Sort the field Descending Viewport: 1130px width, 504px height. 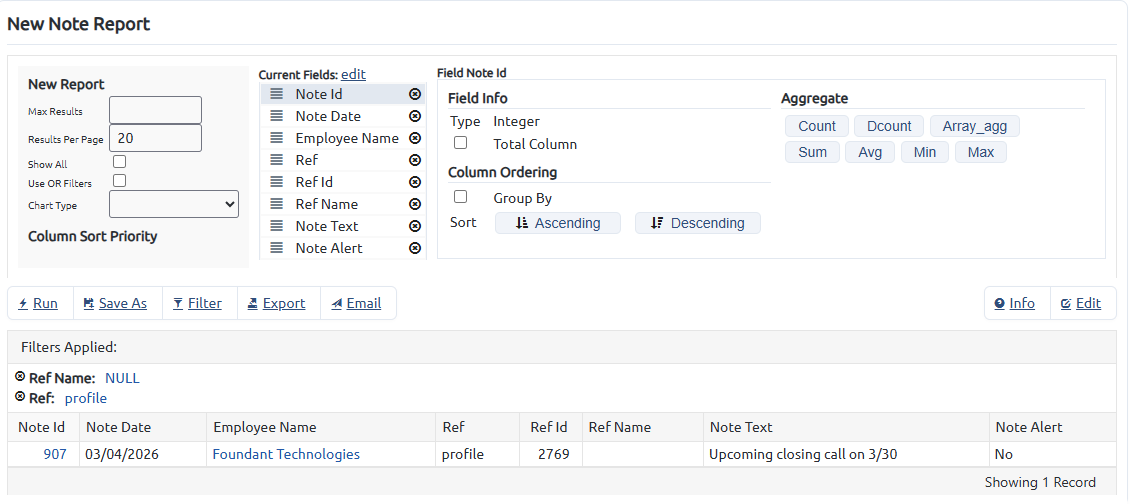point(698,223)
